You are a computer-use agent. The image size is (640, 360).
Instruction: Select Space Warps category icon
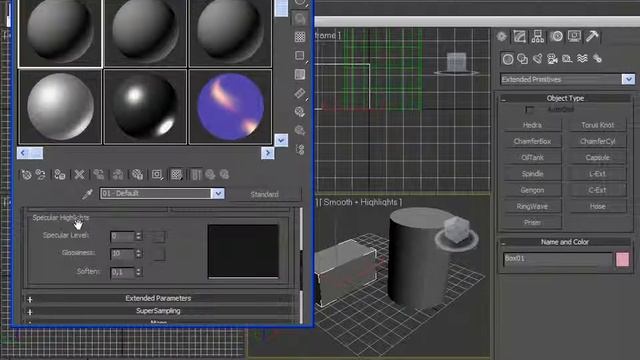coord(582,59)
